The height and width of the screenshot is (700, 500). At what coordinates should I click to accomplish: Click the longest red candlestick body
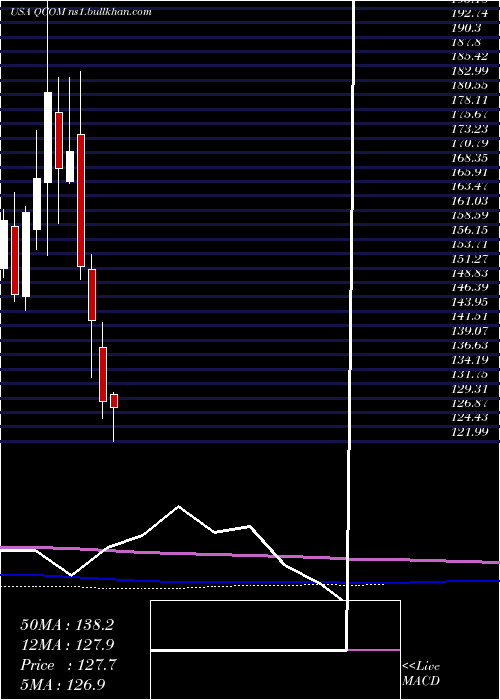[81, 200]
